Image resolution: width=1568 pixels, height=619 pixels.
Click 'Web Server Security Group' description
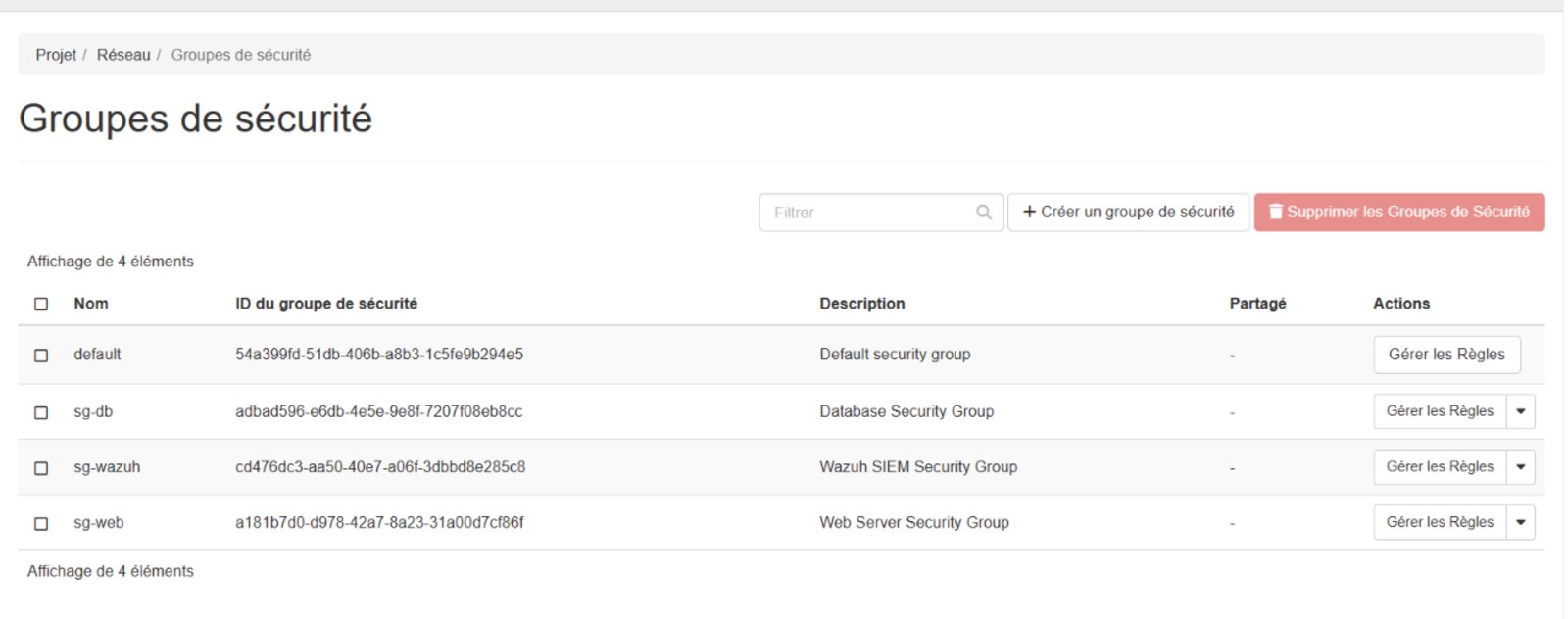[914, 522]
